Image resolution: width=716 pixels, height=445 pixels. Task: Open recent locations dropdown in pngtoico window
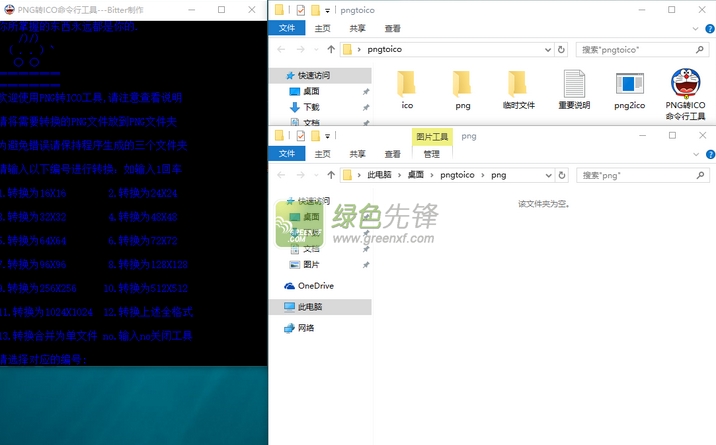316,49
